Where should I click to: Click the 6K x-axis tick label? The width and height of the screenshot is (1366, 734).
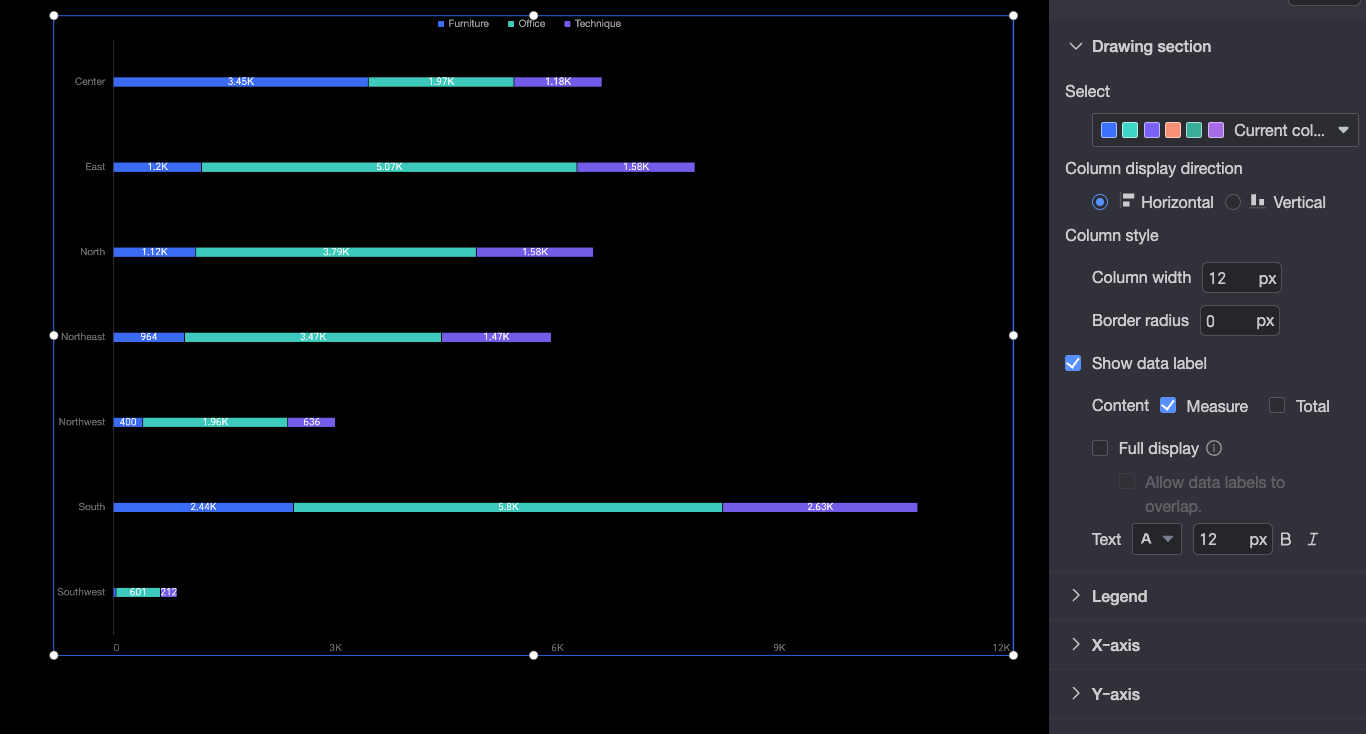click(558, 648)
